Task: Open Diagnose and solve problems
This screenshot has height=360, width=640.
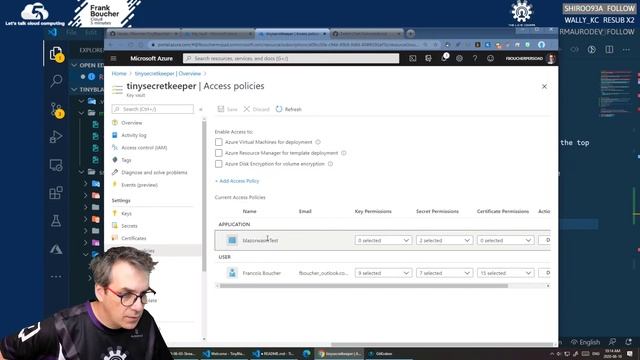Action: point(154,173)
